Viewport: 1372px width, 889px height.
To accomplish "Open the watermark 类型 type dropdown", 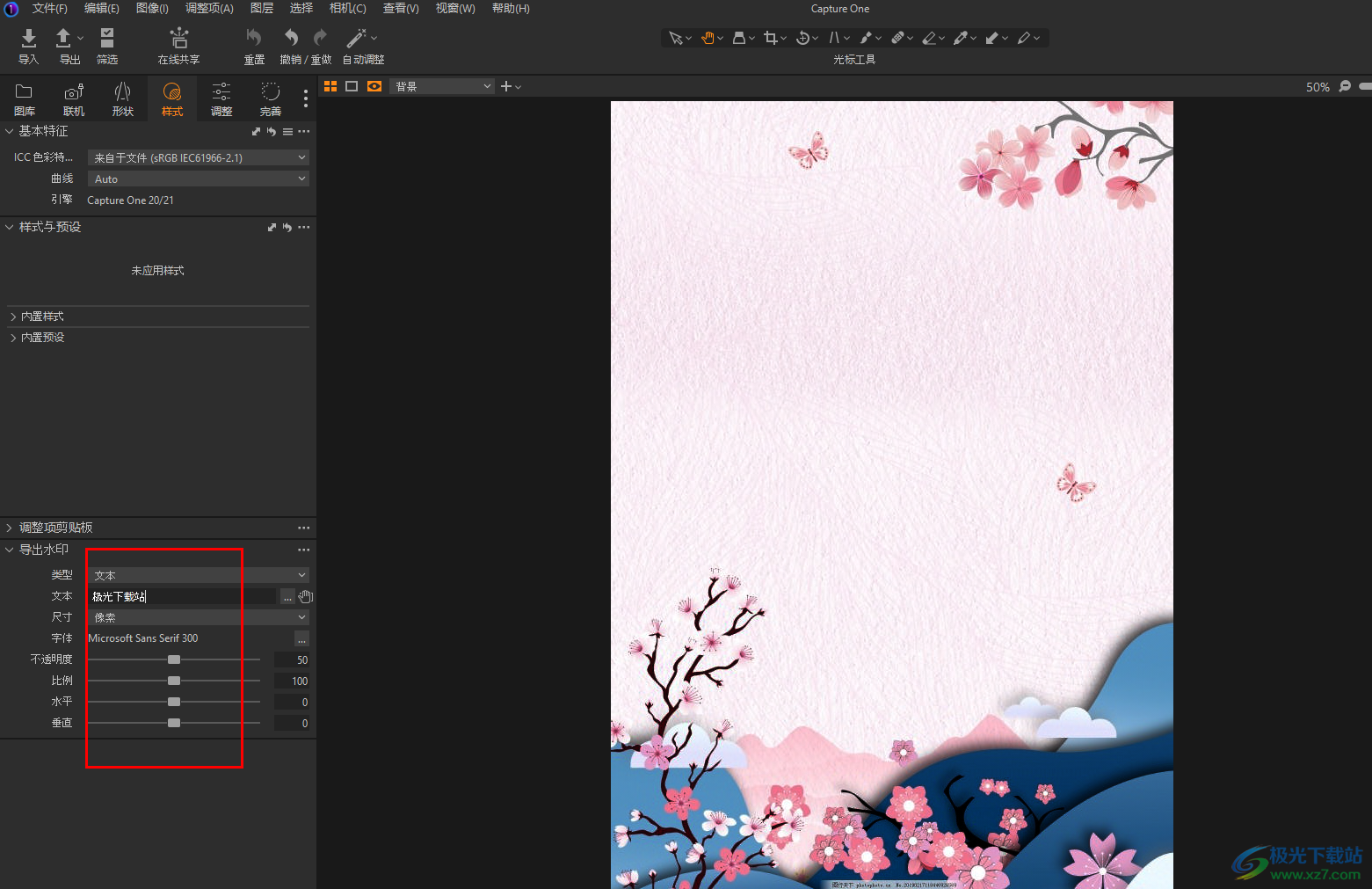I will 199,575.
